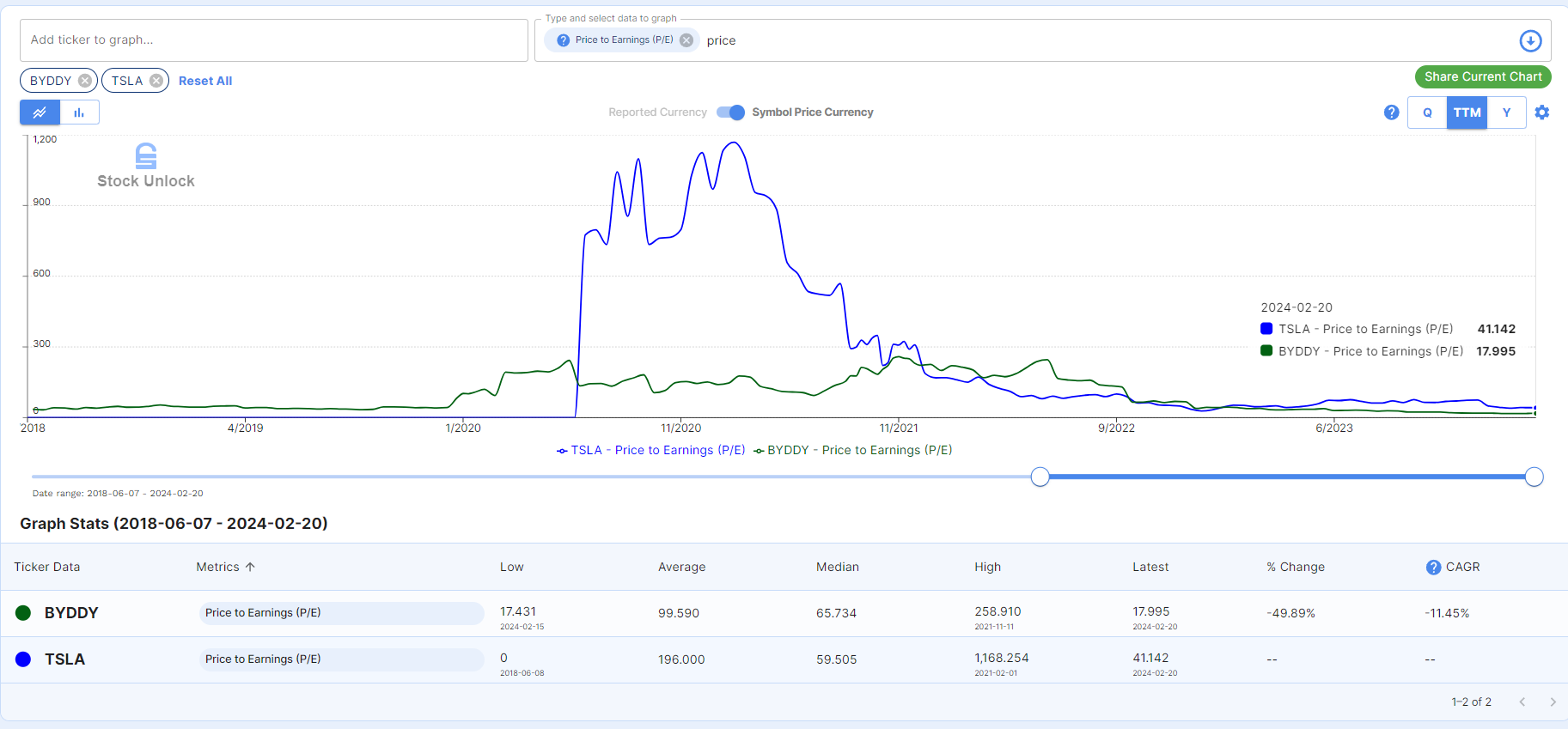The width and height of the screenshot is (1568, 729).
Task: Click the High column header
Action: coord(988,567)
